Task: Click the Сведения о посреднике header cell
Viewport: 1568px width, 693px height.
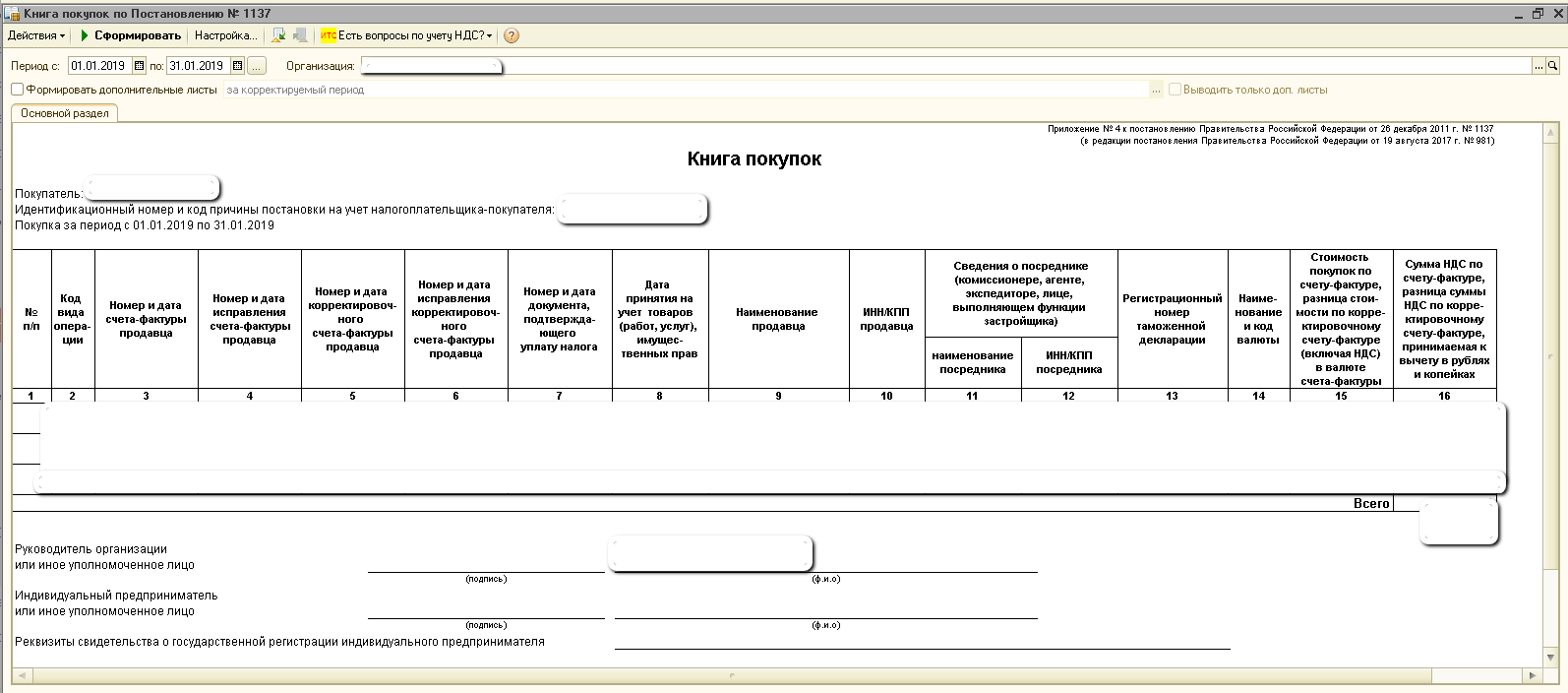Action: [x=1021, y=293]
